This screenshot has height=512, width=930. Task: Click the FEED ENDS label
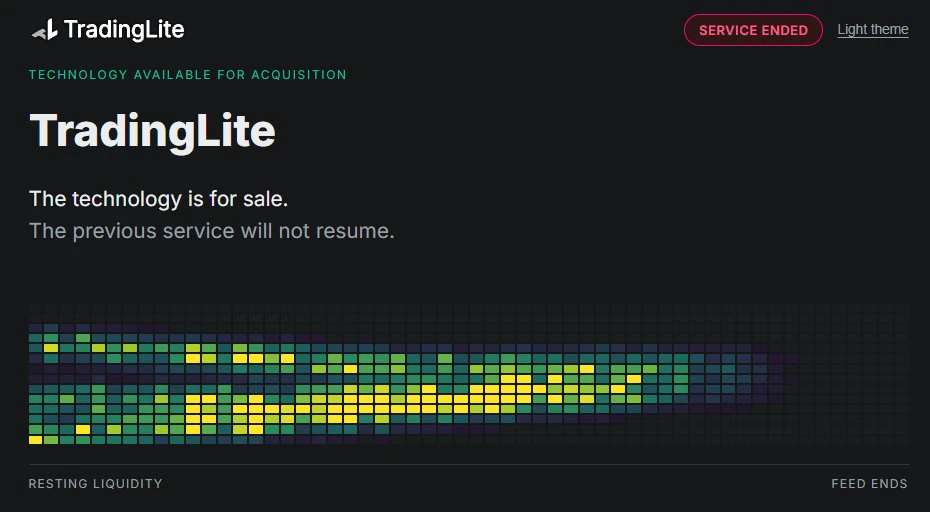(869, 484)
